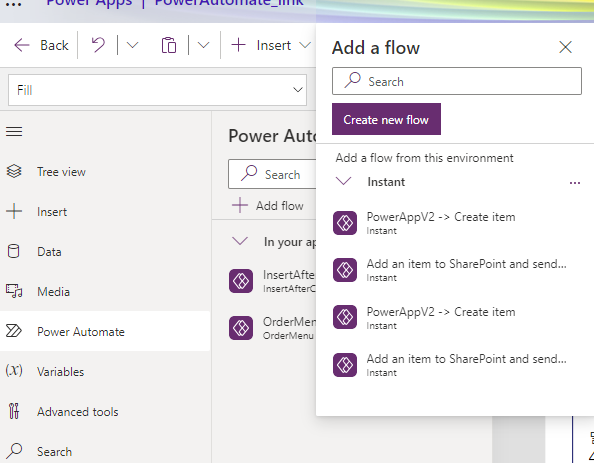
Task: Open Tree view in the sidebar
Action: point(105,172)
